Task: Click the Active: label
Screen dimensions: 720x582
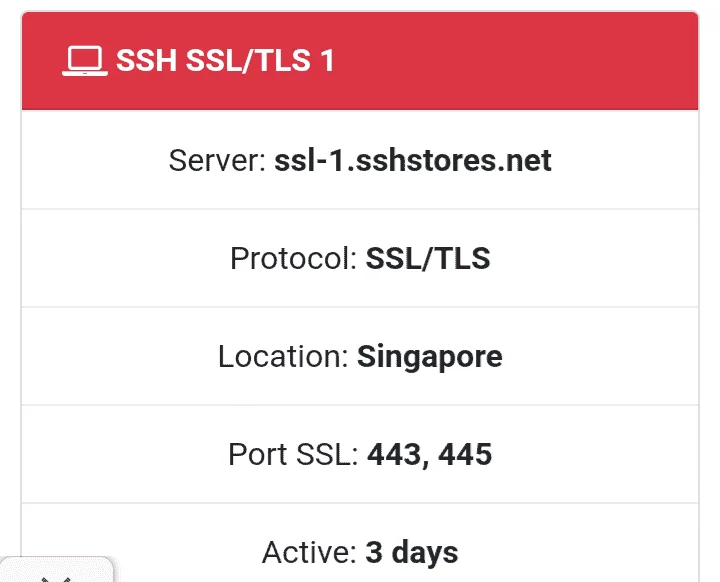Action: [309, 552]
